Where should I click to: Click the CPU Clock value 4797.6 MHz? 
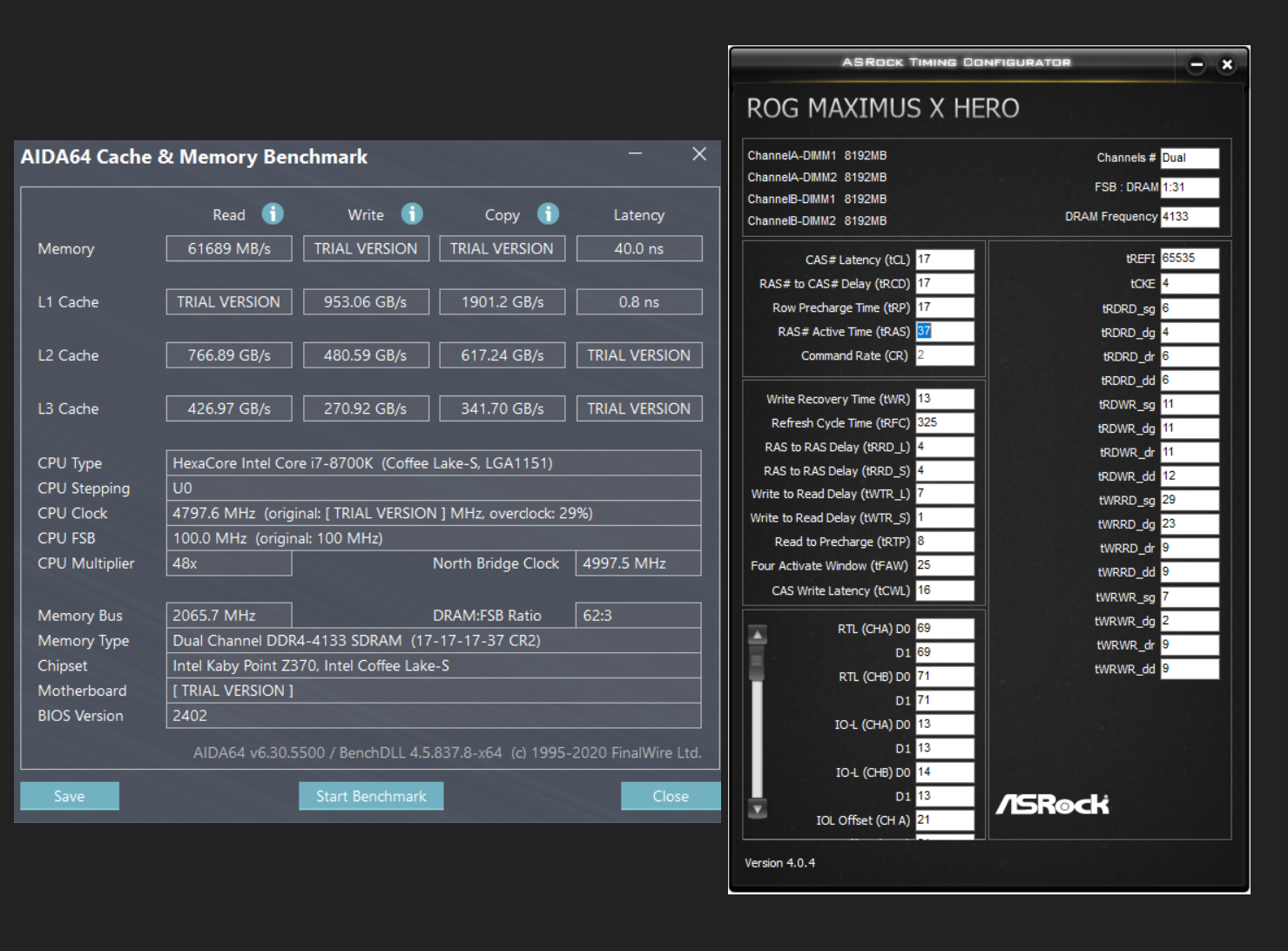coord(434,514)
